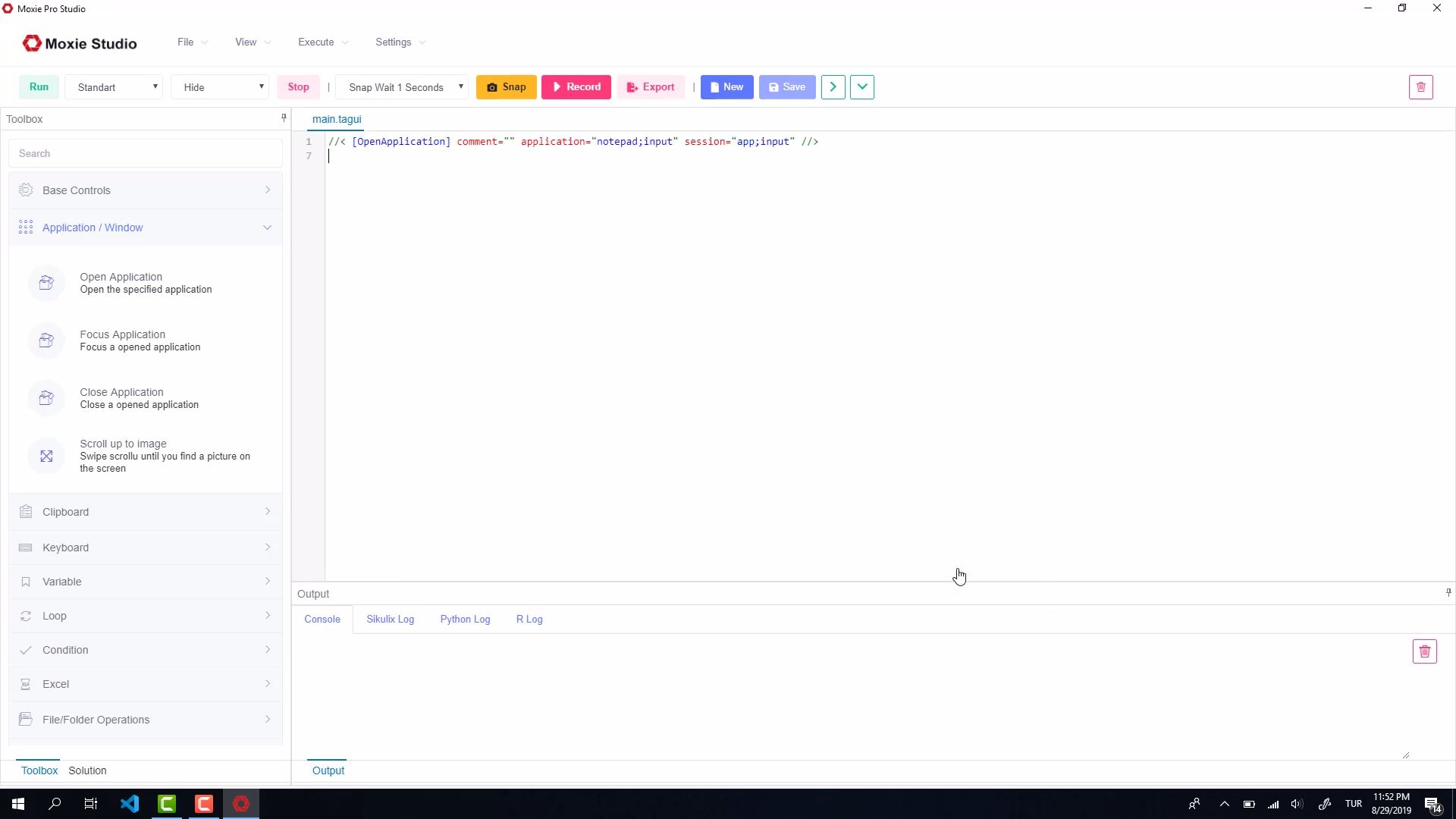This screenshot has width=1456, height=819.
Task: Open Moxie Pro Studio from the taskbar
Action: coord(240,803)
